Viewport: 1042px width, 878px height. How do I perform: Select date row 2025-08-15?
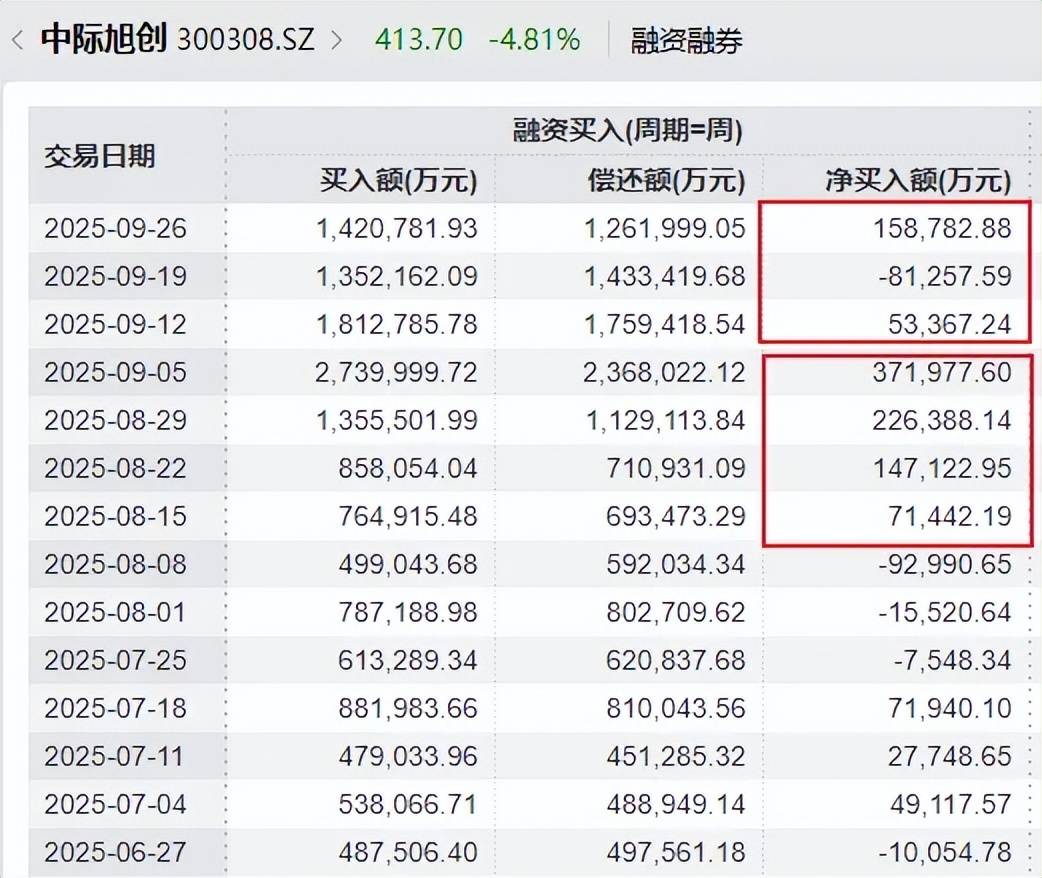pos(116,516)
